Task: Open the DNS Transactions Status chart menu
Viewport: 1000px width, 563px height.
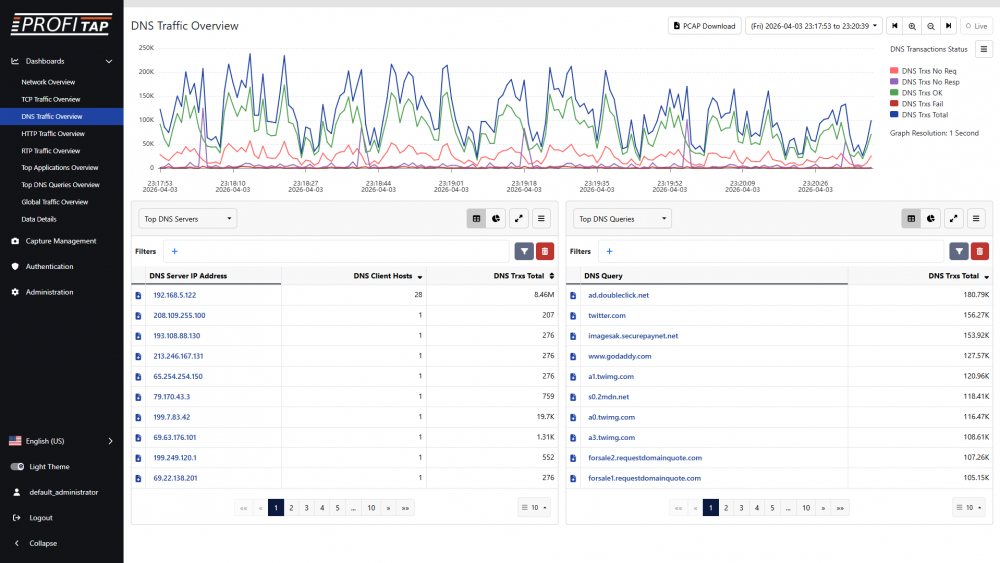Action: (x=984, y=48)
